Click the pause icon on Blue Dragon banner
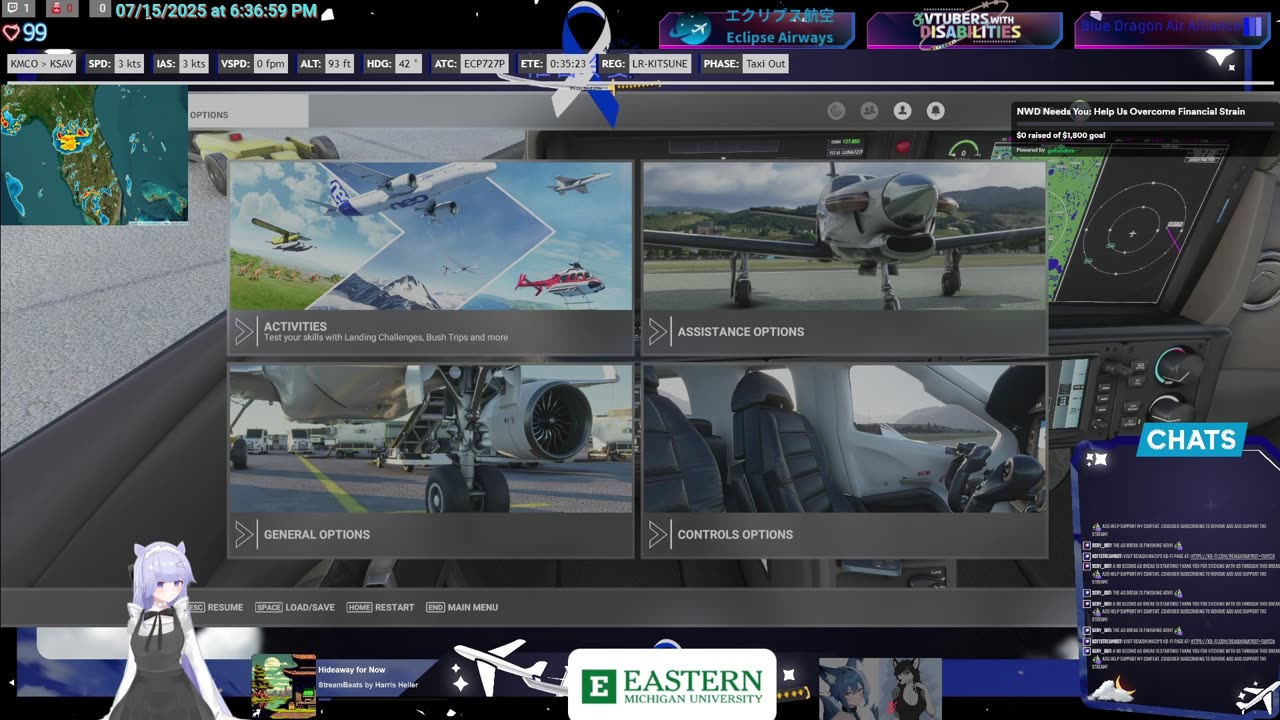Image resolution: width=1280 pixels, height=720 pixels. pyautogui.click(x=1252, y=27)
